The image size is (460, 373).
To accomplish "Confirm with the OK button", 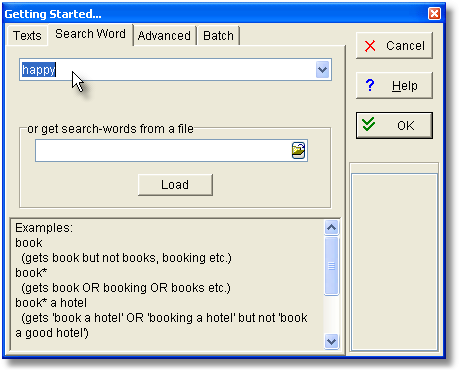I will pyautogui.click(x=394, y=126).
